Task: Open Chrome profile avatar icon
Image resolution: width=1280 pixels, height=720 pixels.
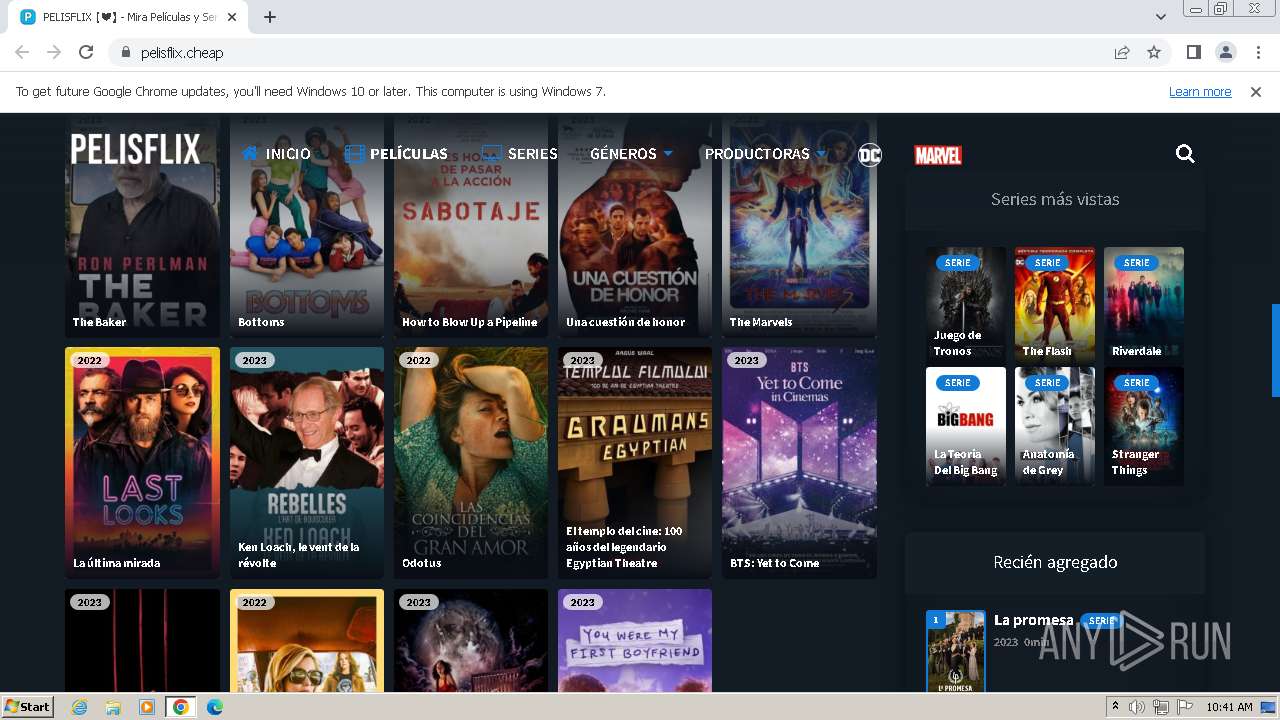Action: coord(1226,52)
